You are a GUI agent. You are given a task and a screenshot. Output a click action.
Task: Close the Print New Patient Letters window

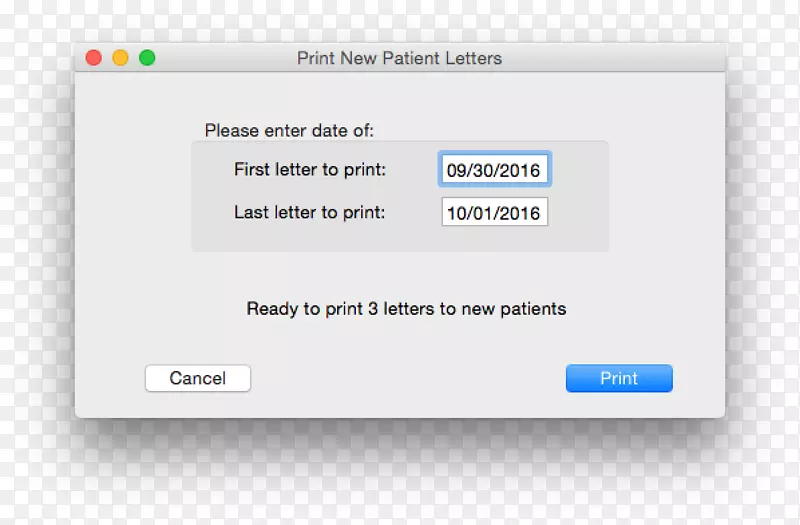pos(94,58)
